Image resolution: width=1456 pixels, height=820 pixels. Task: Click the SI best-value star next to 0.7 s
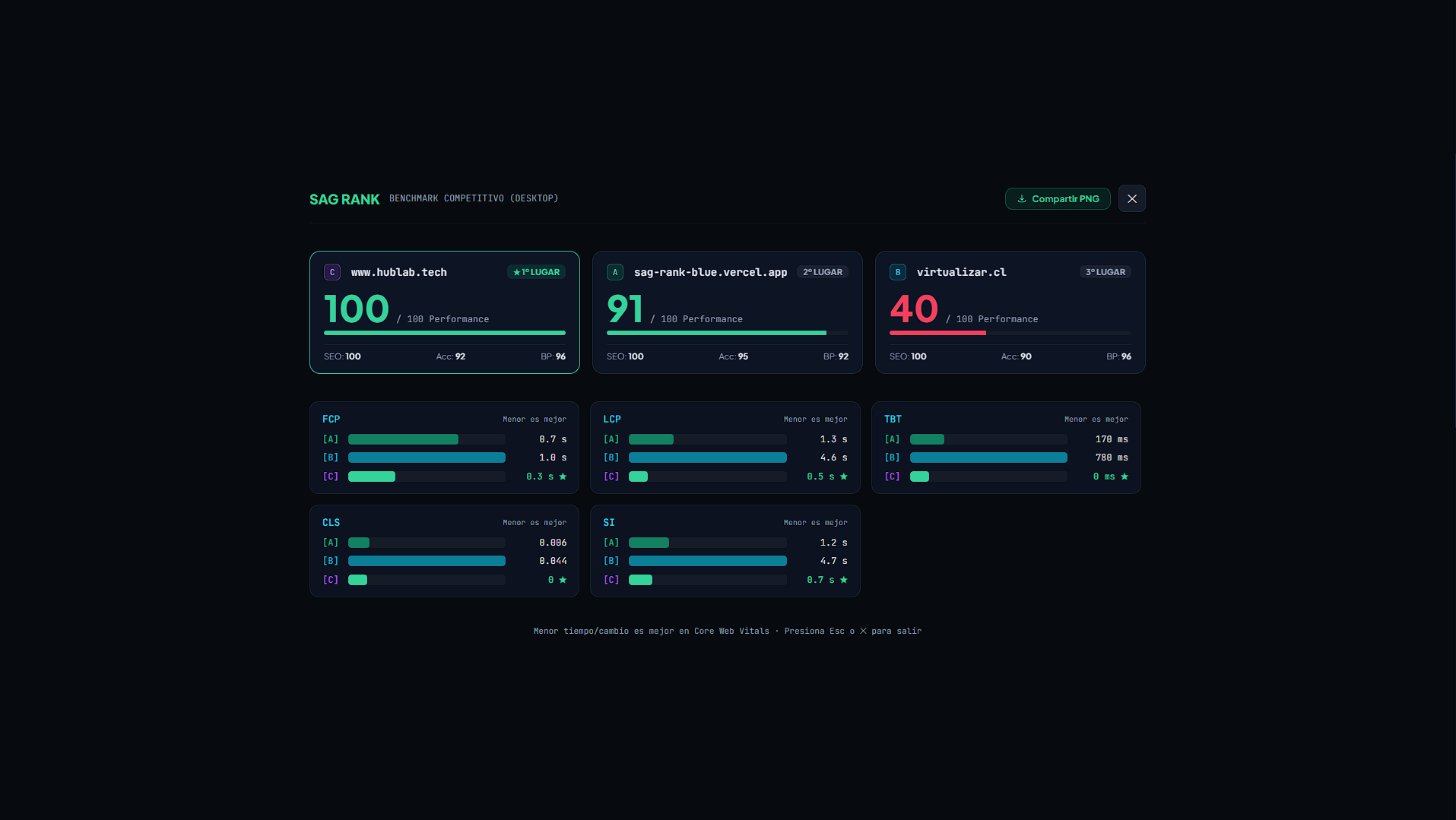[844, 580]
